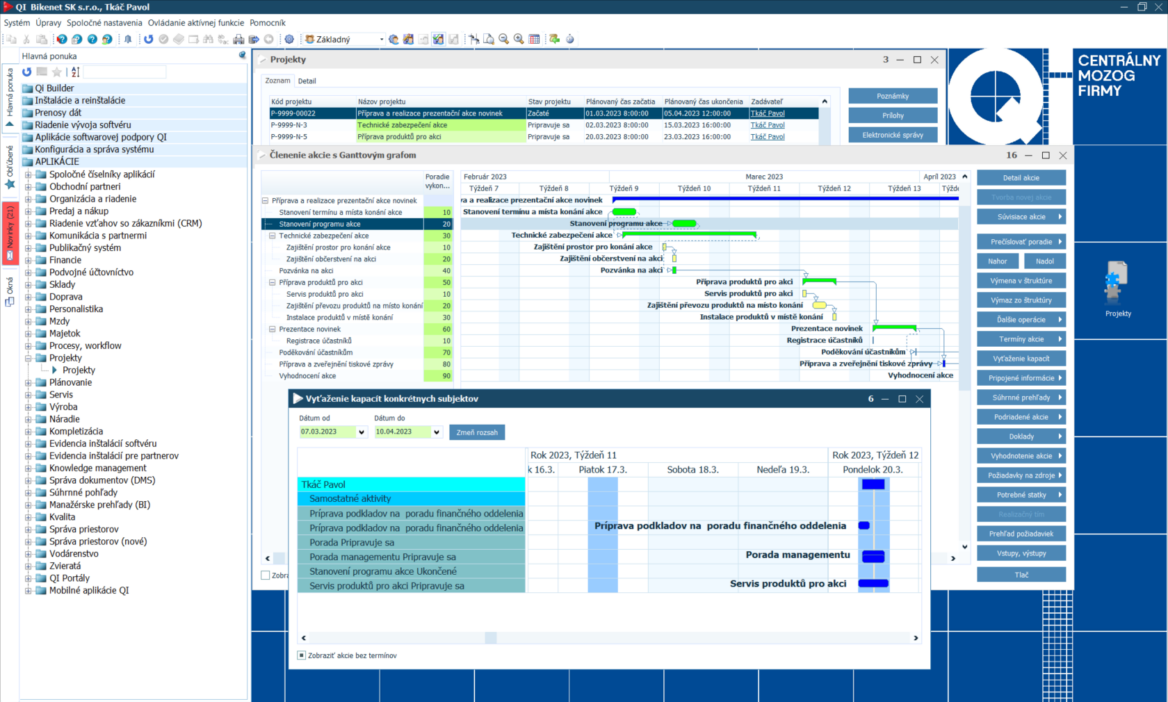The image size is (1168, 702).
Task: Click the 'Tkáč Pavol' link in first project row
Action: (x=767, y=113)
